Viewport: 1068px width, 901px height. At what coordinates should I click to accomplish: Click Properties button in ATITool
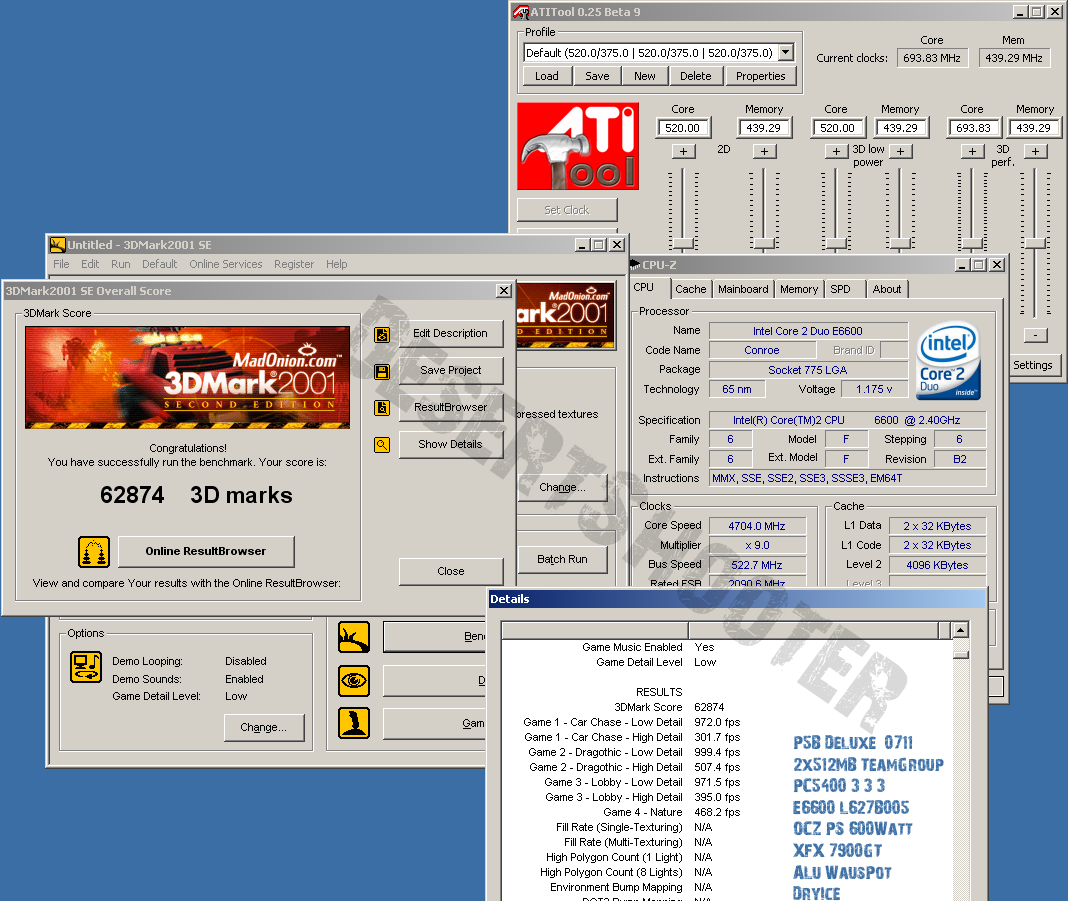(x=761, y=76)
